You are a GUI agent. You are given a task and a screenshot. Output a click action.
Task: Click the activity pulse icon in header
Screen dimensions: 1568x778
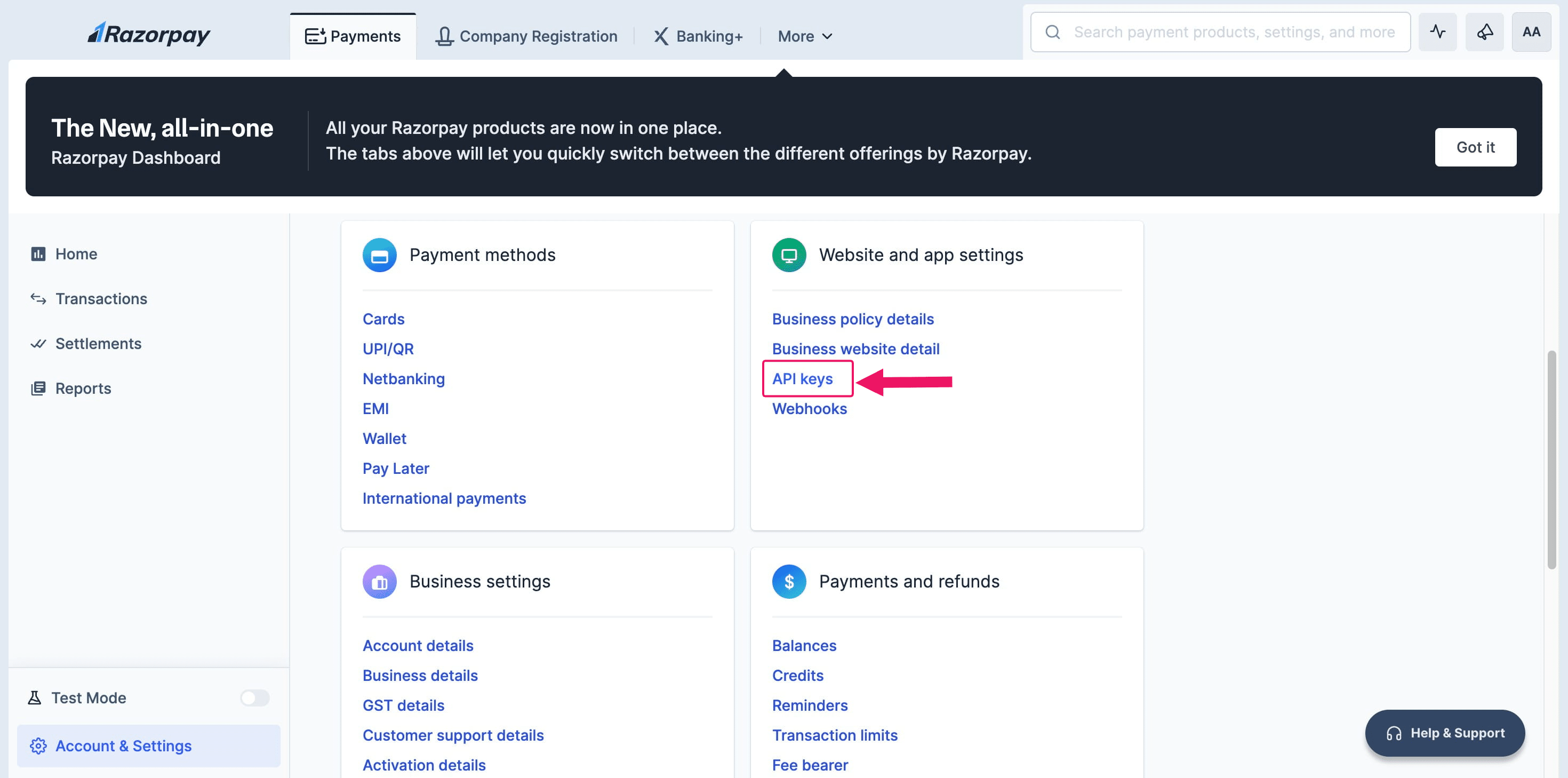(1437, 31)
